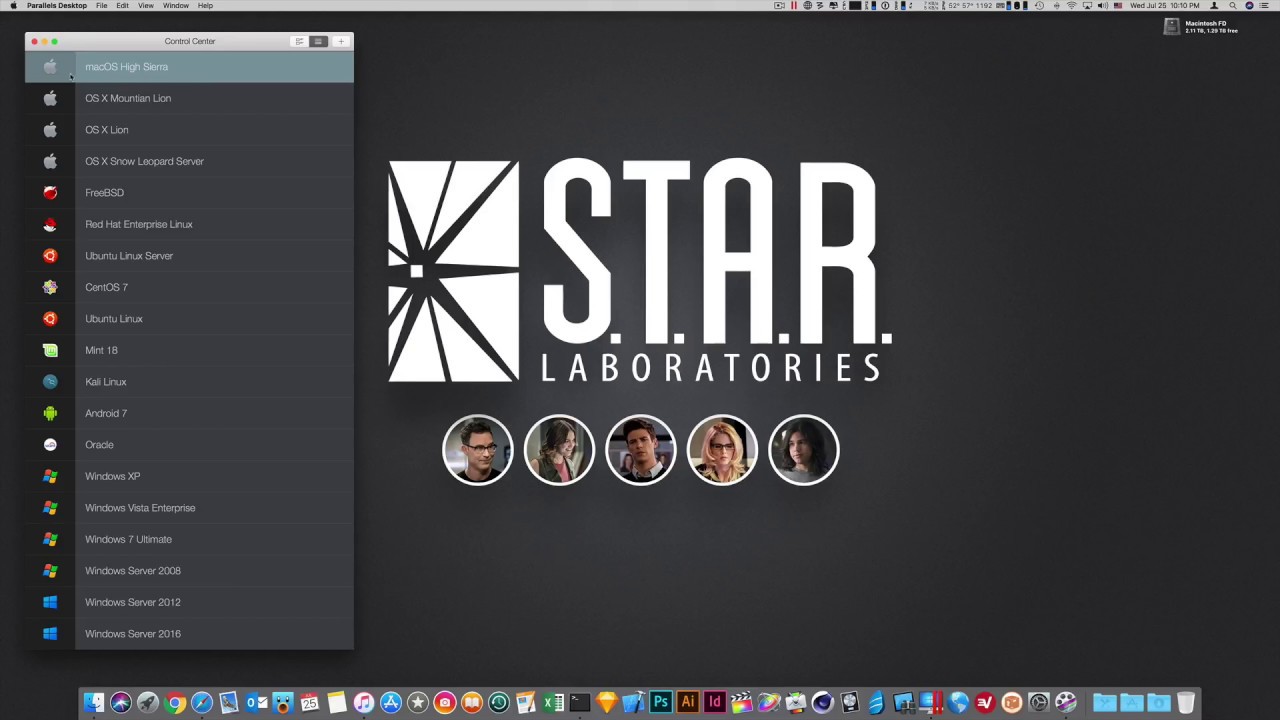Open System Preferences from the Dock
The height and width of the screenshot is (720, 1280).
point(1038,703)
